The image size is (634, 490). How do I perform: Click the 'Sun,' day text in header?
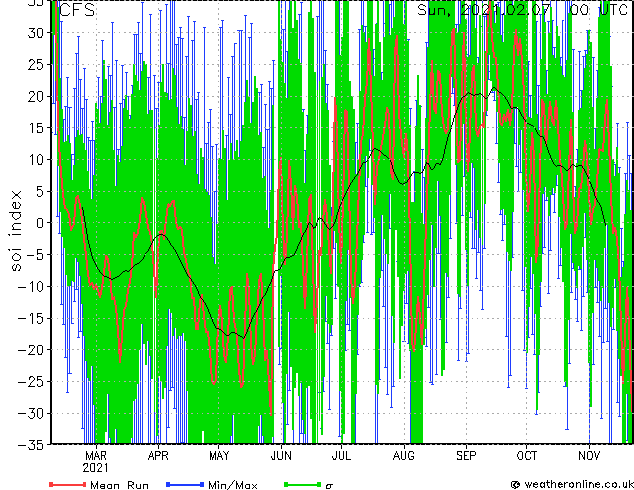coord(434,10)
